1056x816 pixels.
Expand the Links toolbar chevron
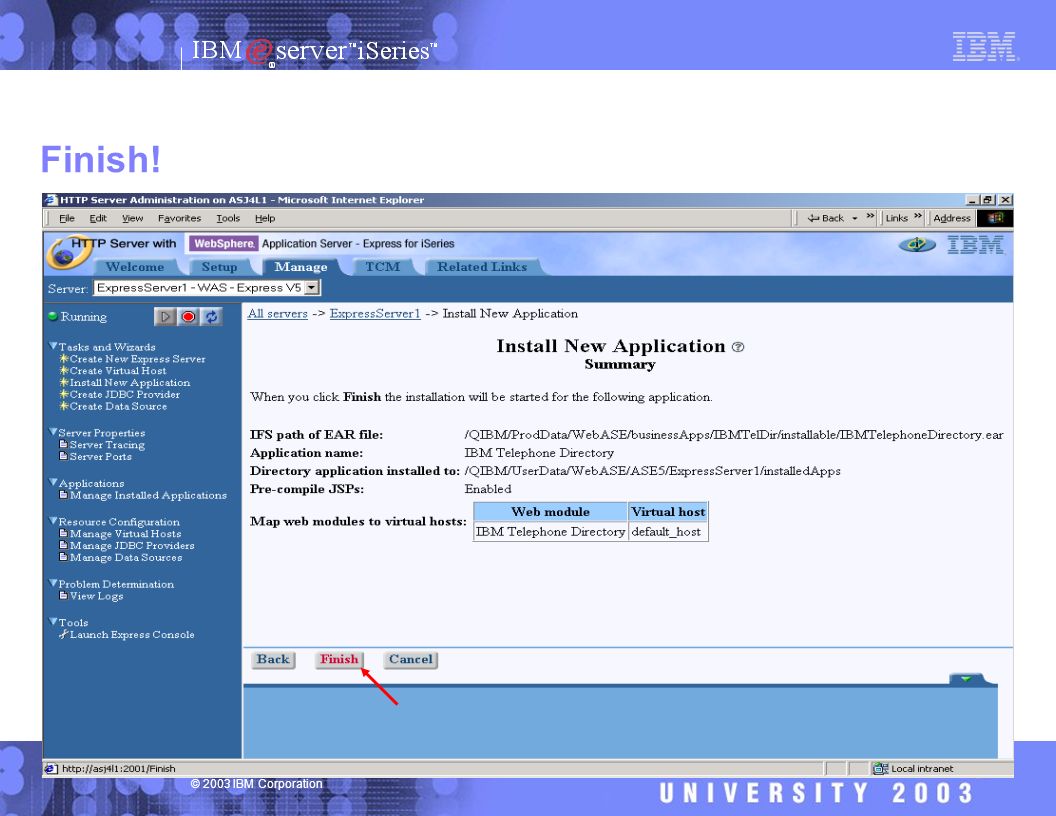[x=918, y=217]
